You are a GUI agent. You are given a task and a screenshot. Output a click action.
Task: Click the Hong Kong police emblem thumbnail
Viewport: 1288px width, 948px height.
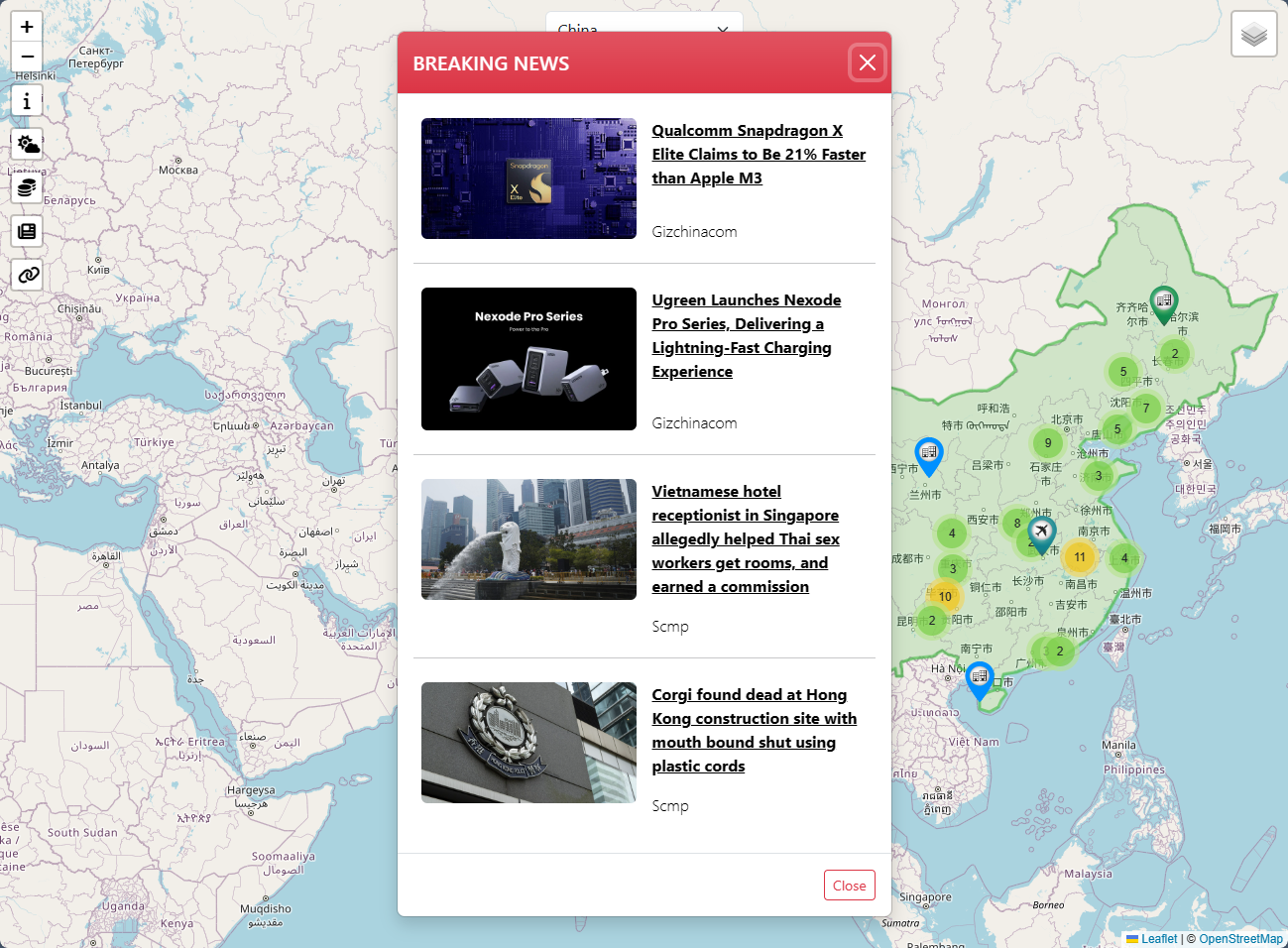point(528,743)
